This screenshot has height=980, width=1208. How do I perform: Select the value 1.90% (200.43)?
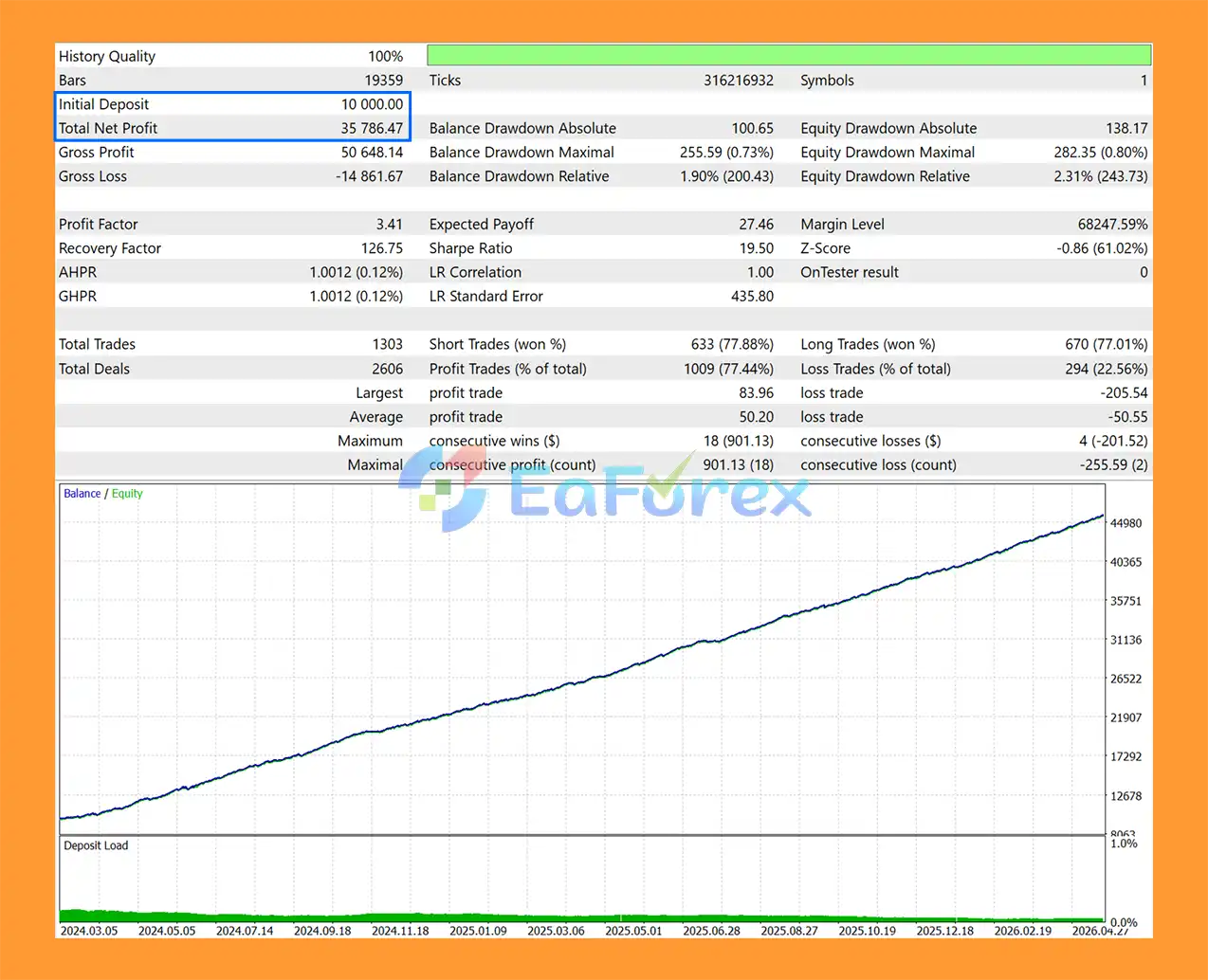coord(726,176)
